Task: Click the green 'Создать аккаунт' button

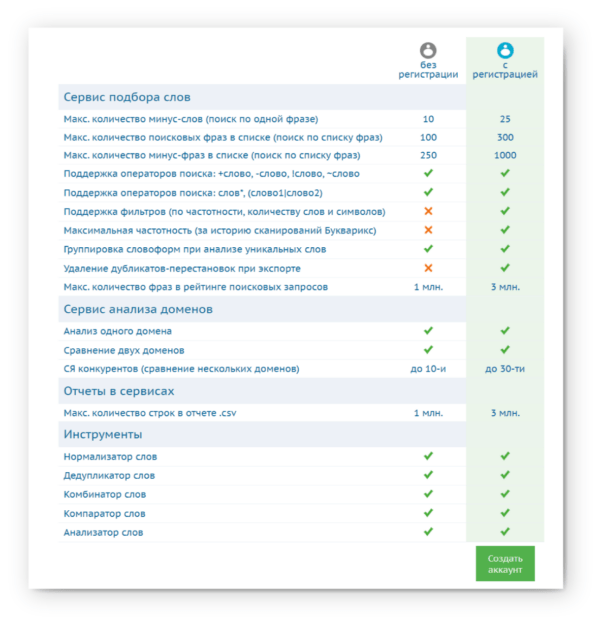Action: point(505,564)
